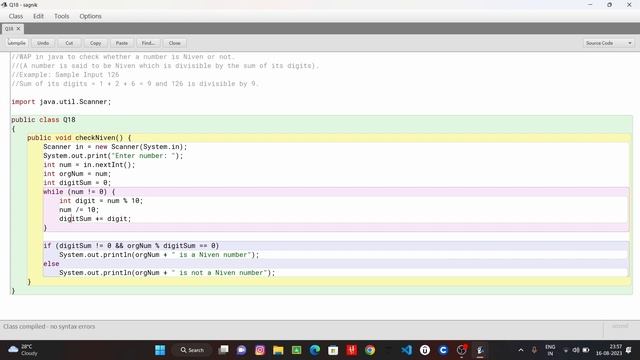Click the blue C app taskbar icon
640x360 pixels.
tap(443, 350)
